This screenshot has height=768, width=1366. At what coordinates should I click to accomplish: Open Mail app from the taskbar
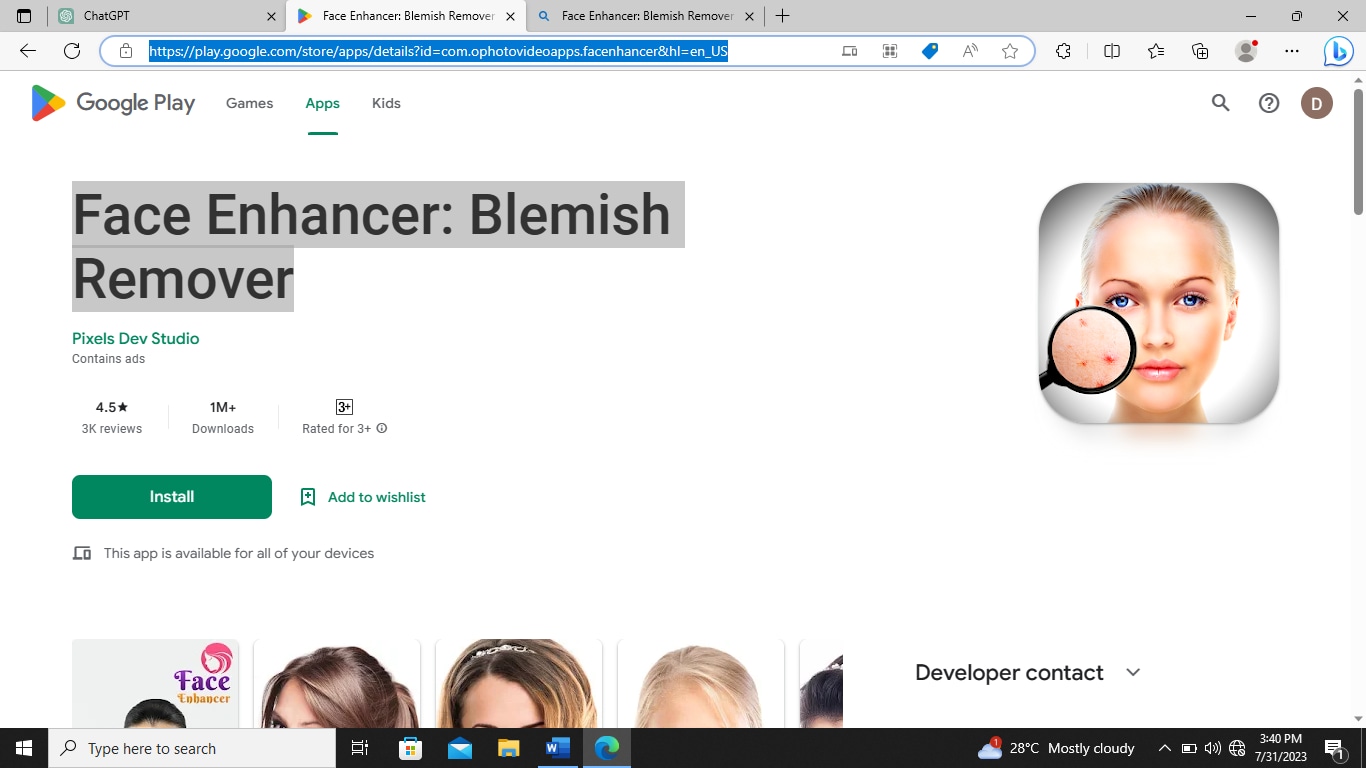coord(460,748)
